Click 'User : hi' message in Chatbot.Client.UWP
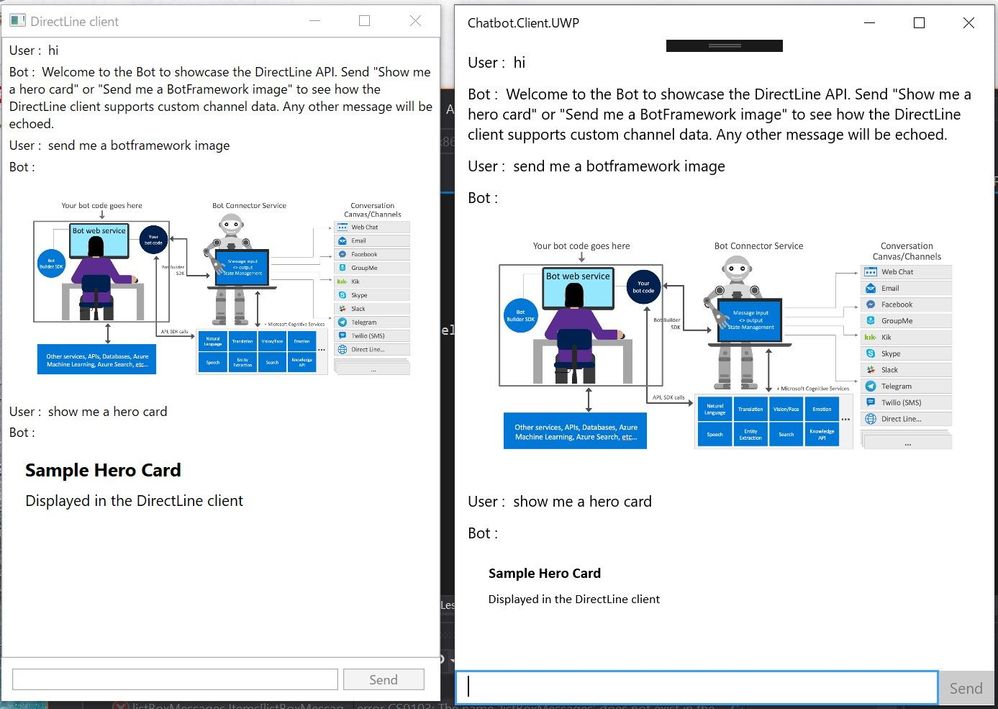Screen dimensions: 998x709 (x=496, y=62)
